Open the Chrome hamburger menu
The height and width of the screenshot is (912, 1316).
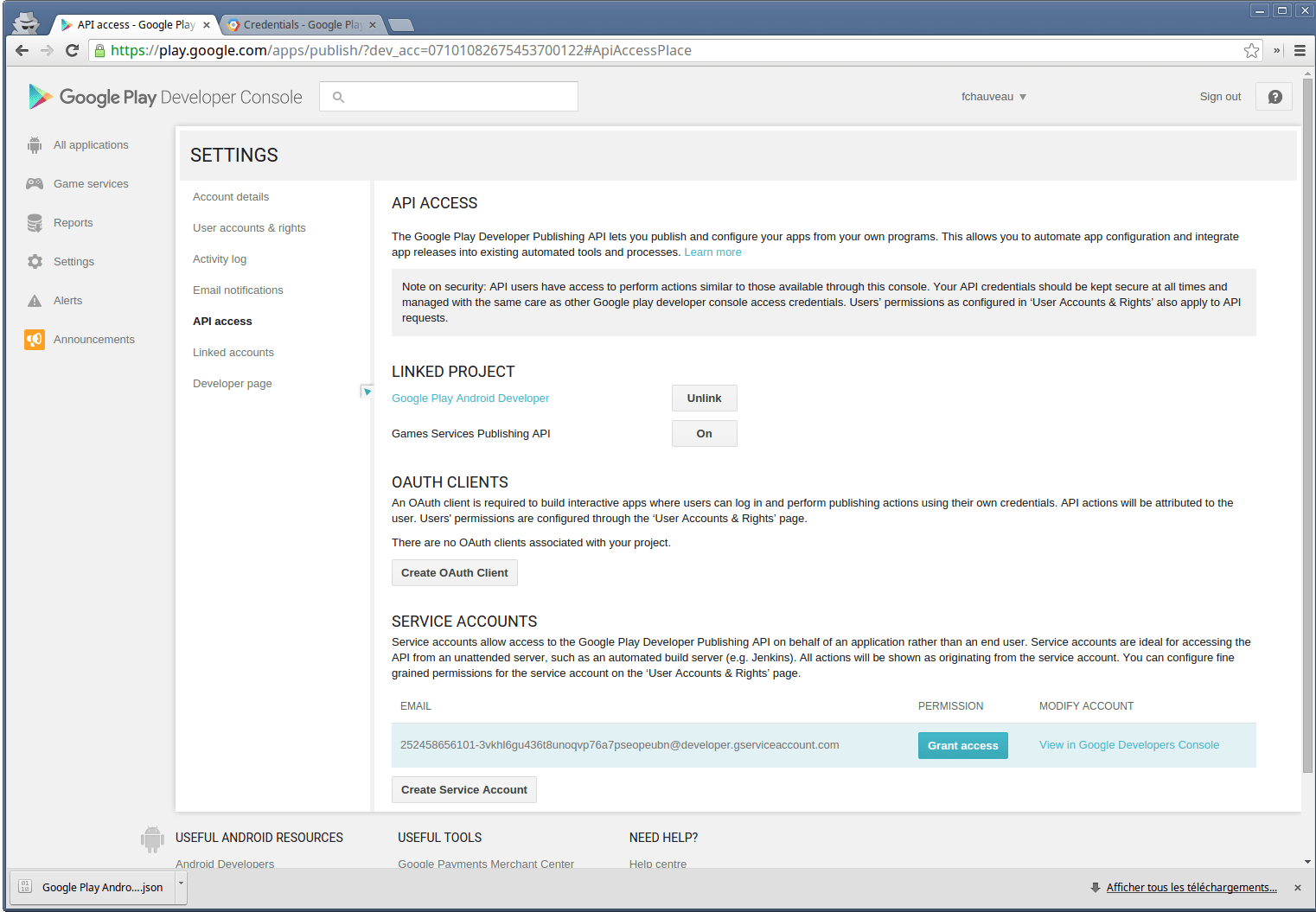click(x=1300, y=51)
